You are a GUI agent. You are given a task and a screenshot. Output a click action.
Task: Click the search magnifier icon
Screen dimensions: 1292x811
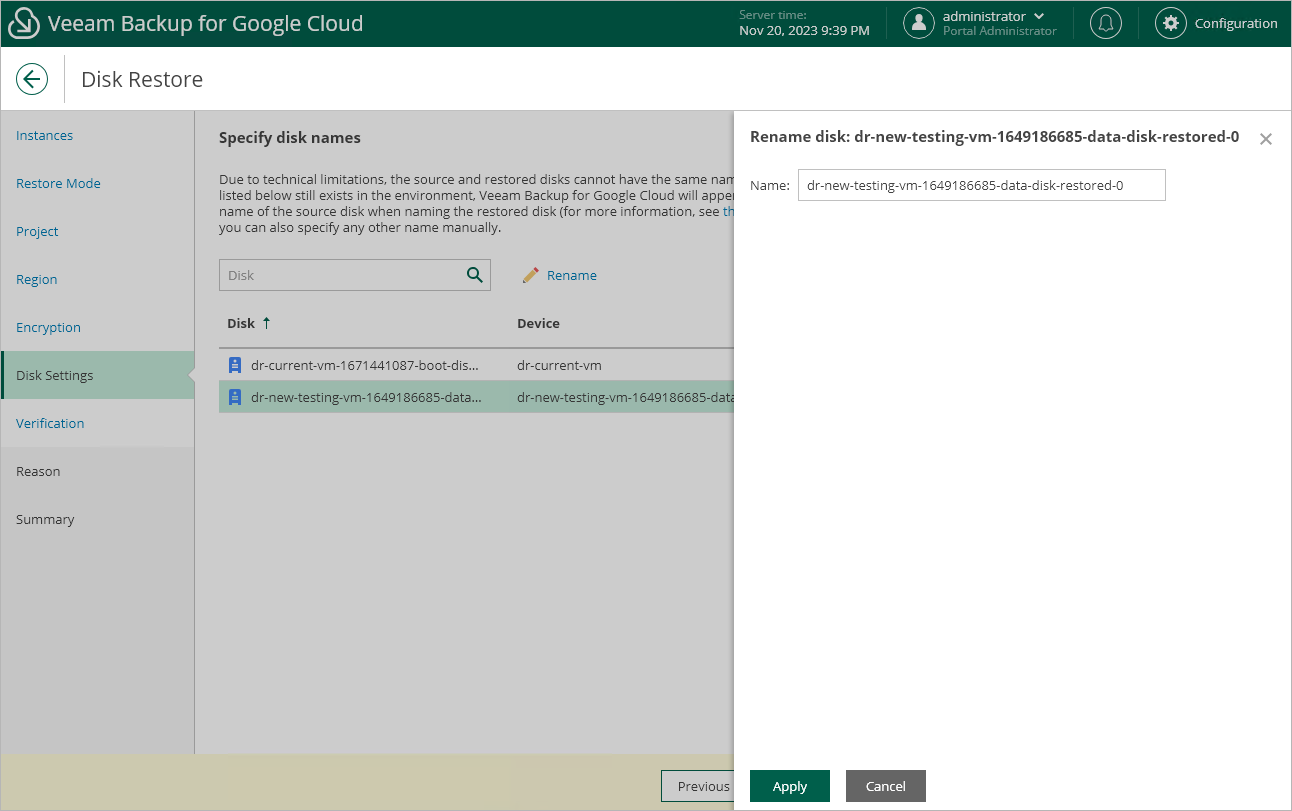coord(475,275)
